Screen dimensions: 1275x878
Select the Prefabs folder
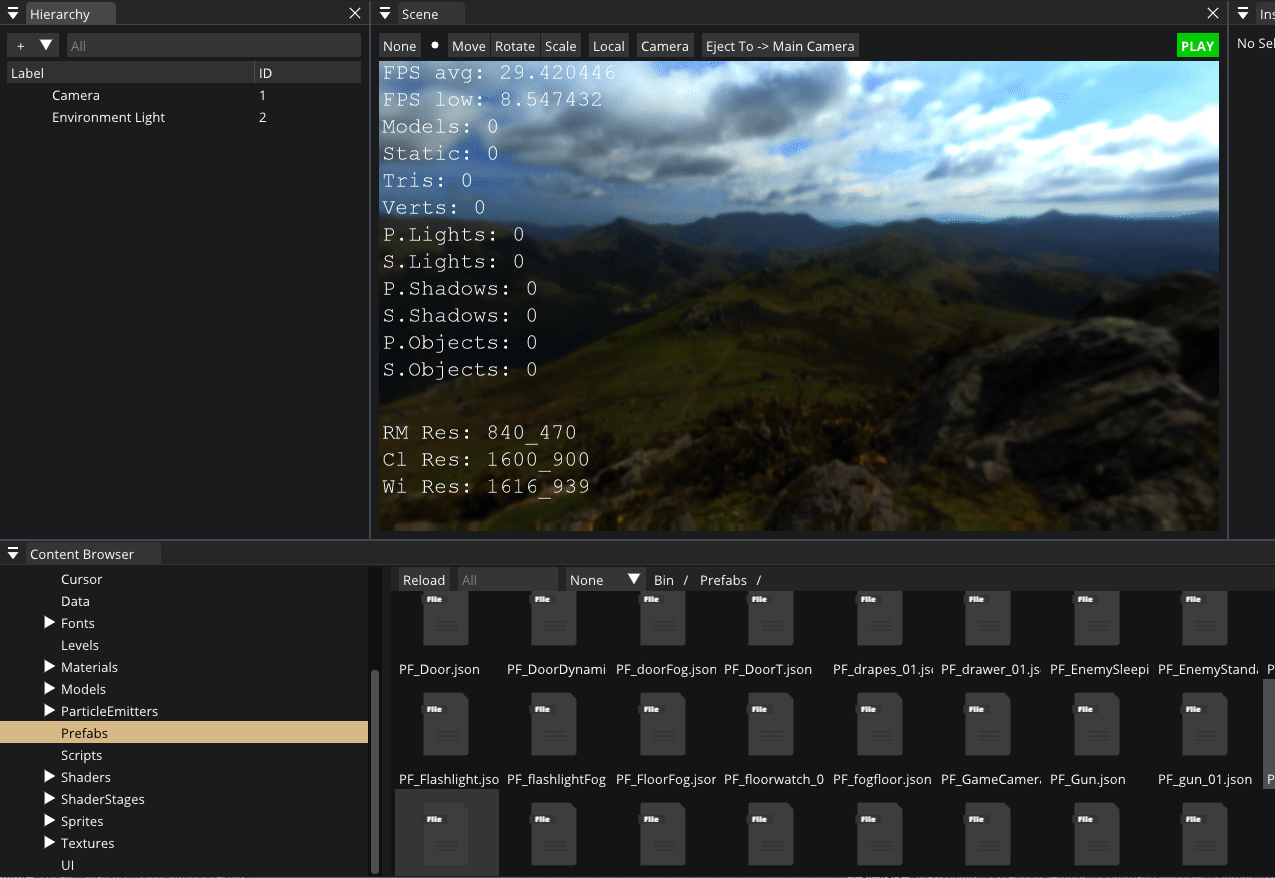click(184, 733)
